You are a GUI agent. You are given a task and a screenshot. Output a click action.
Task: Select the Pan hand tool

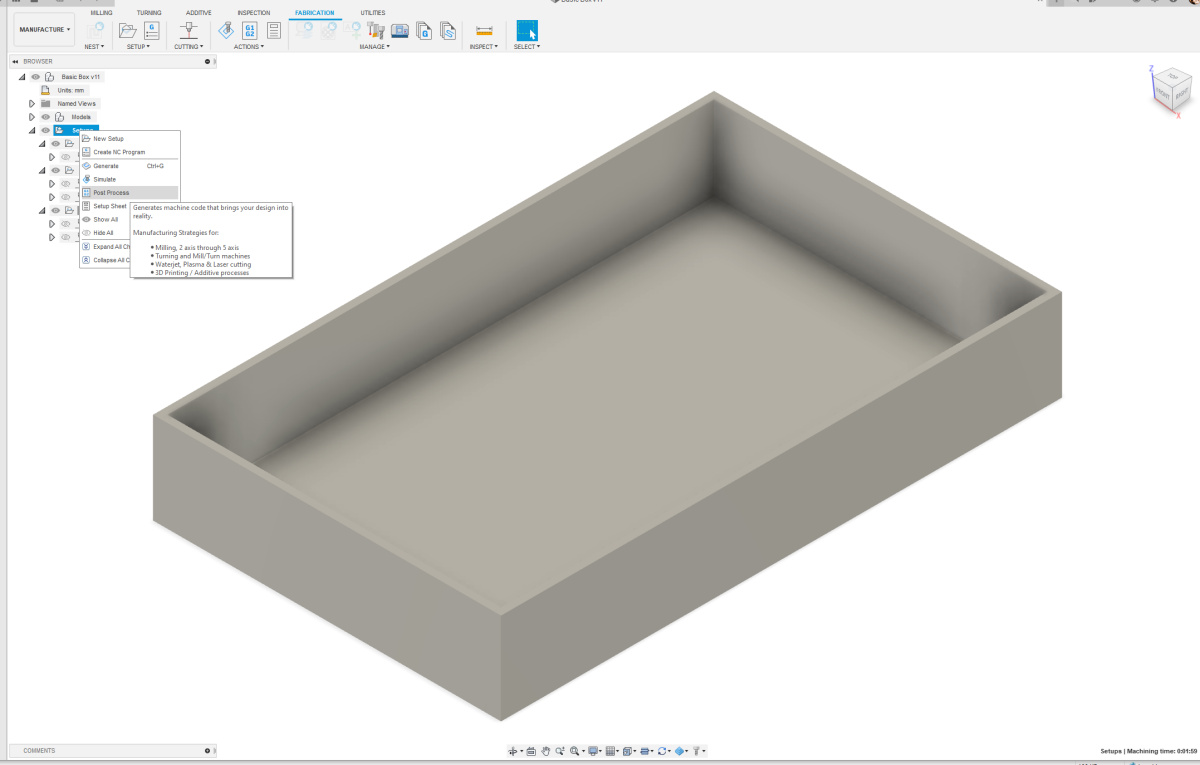pyautogui.click(x=547, y=750)
